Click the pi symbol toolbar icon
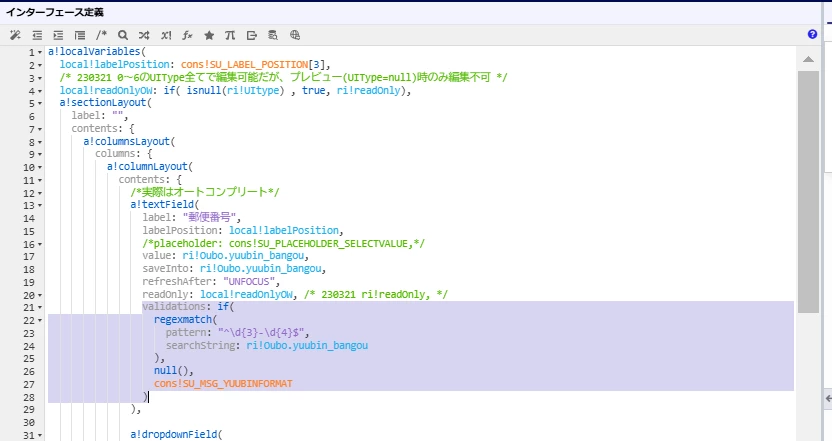 230,35
